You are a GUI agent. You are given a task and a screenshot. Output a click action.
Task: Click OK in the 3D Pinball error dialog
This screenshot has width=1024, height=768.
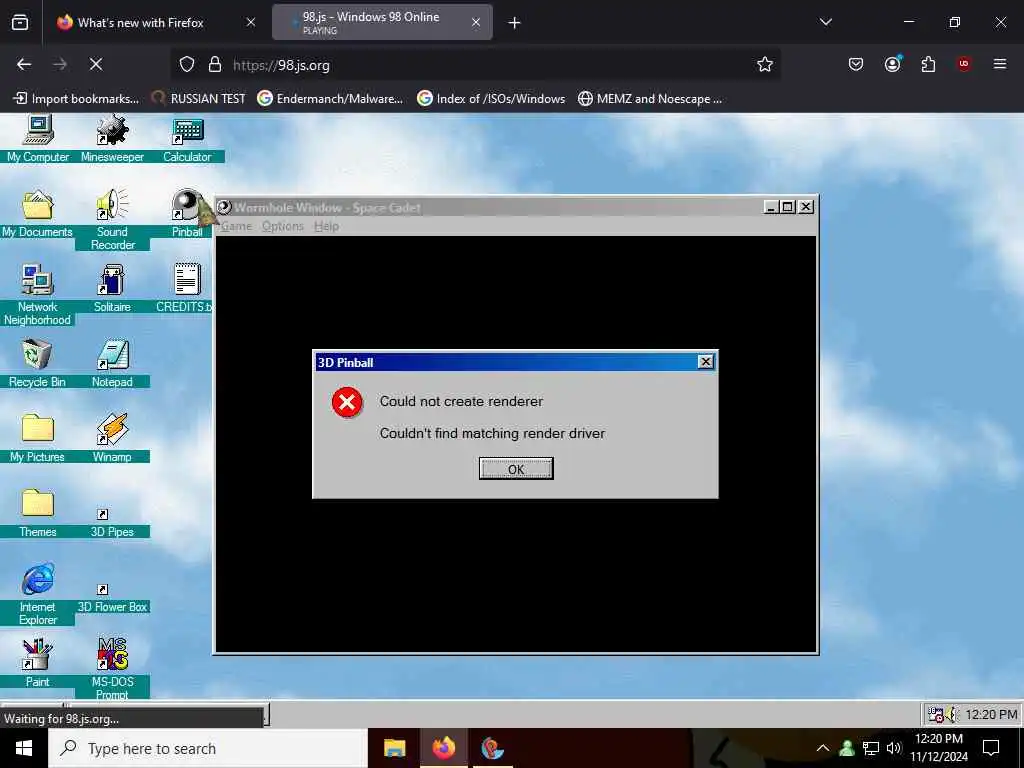(516, 469)
